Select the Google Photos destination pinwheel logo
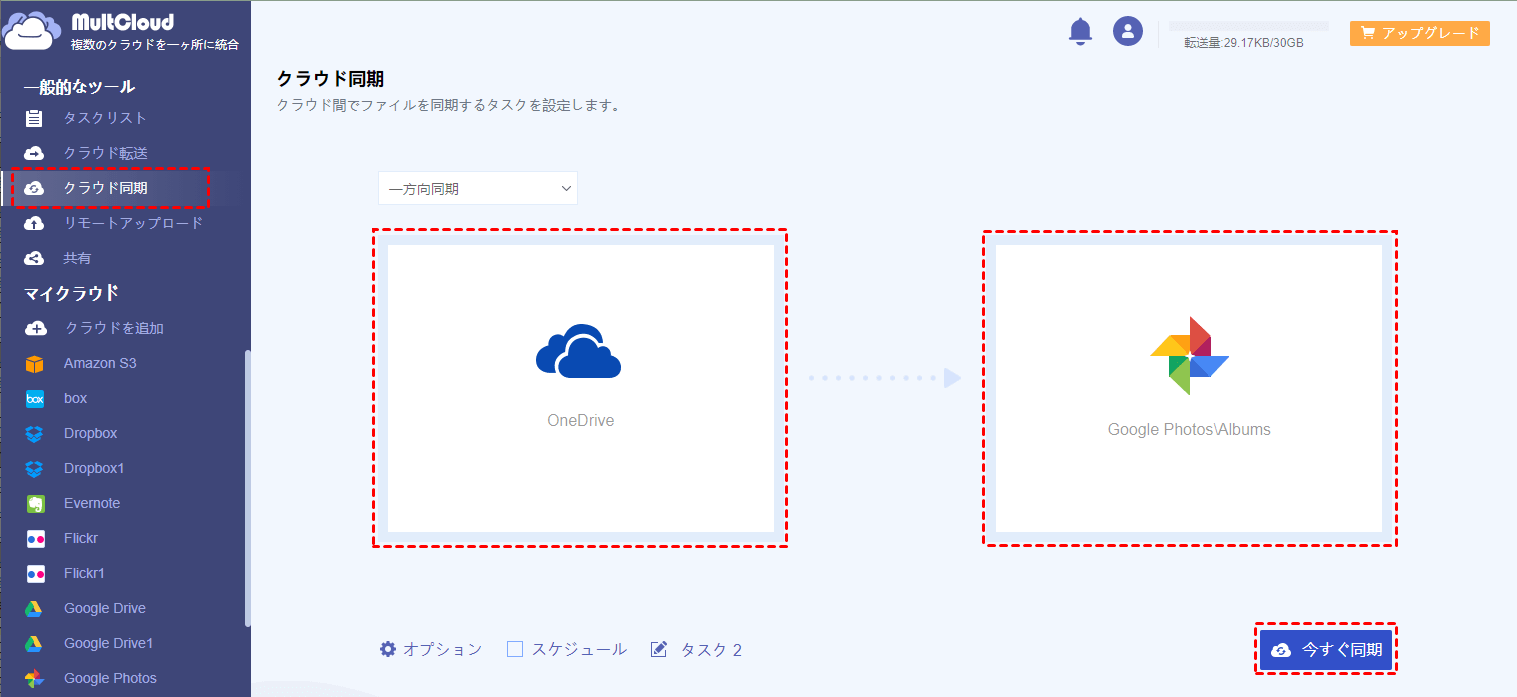1517x697 pixels. (x=1189, y=355)
